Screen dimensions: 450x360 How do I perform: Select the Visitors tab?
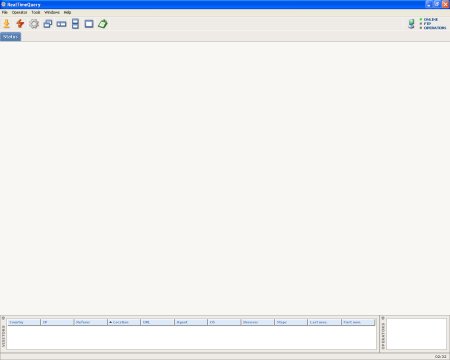[11, 37]
